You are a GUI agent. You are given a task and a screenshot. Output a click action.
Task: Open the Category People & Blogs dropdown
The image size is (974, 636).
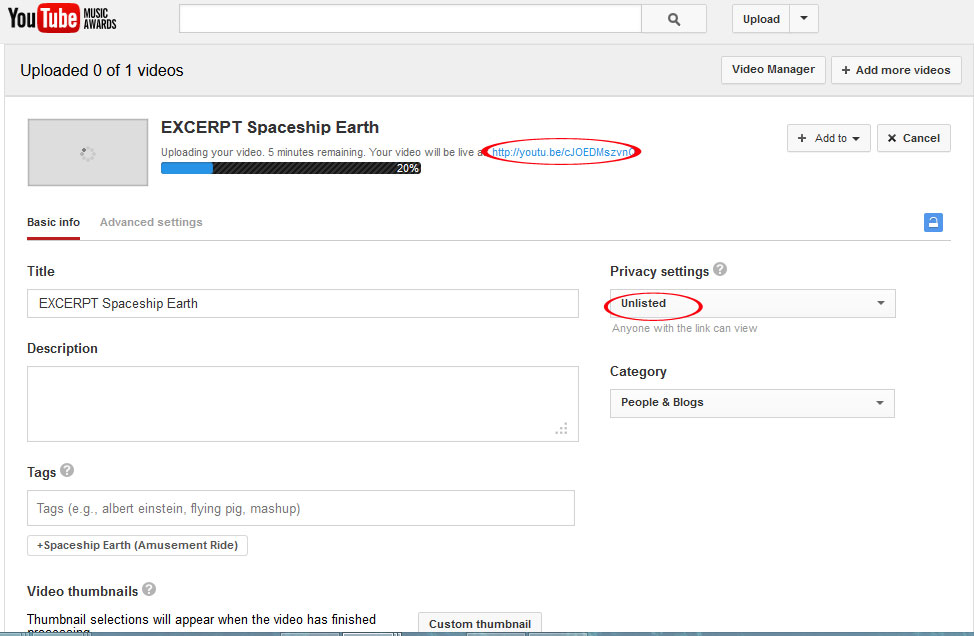752,403
